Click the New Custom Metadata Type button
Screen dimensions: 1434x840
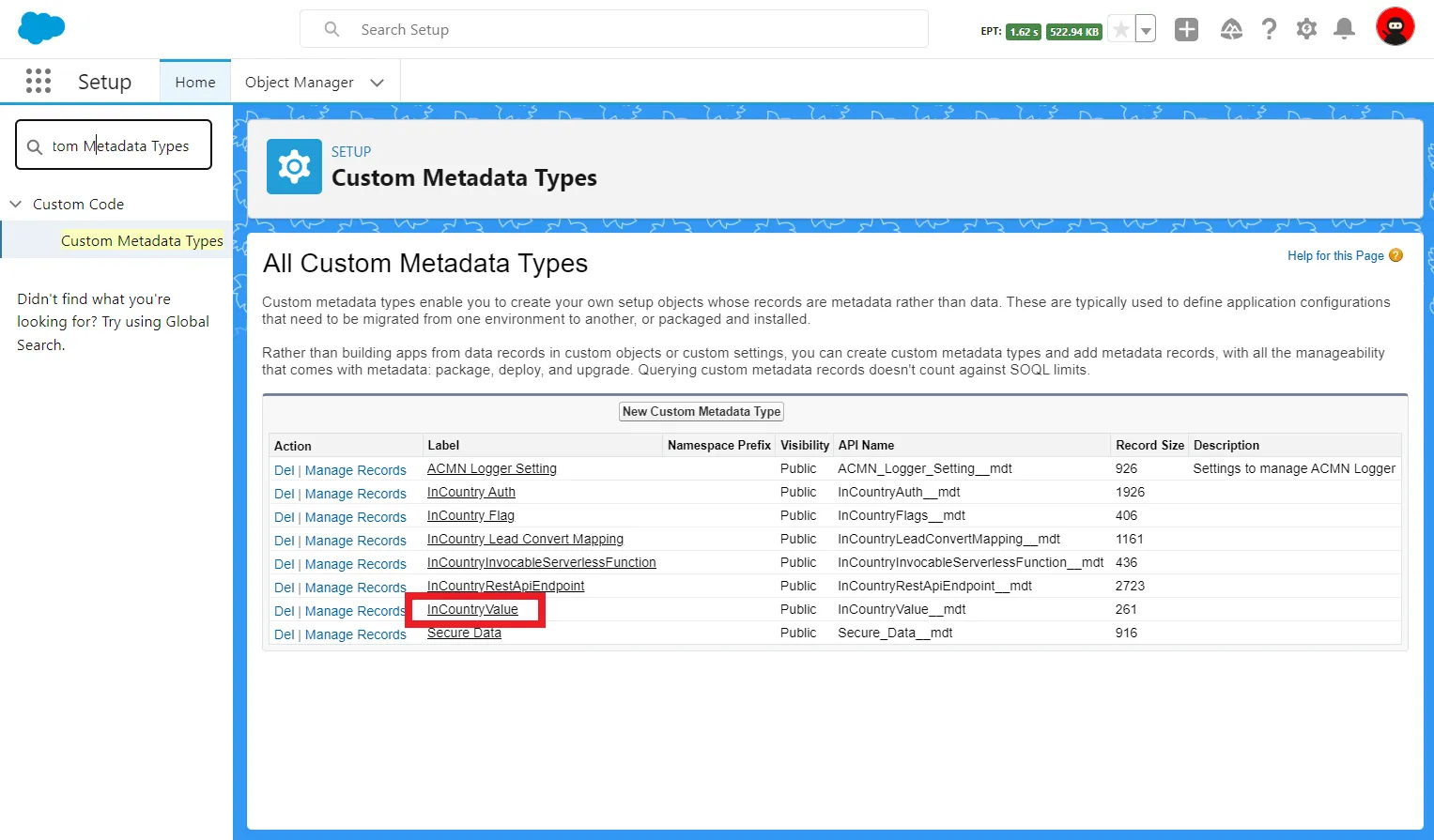click(x=702, y=412)
